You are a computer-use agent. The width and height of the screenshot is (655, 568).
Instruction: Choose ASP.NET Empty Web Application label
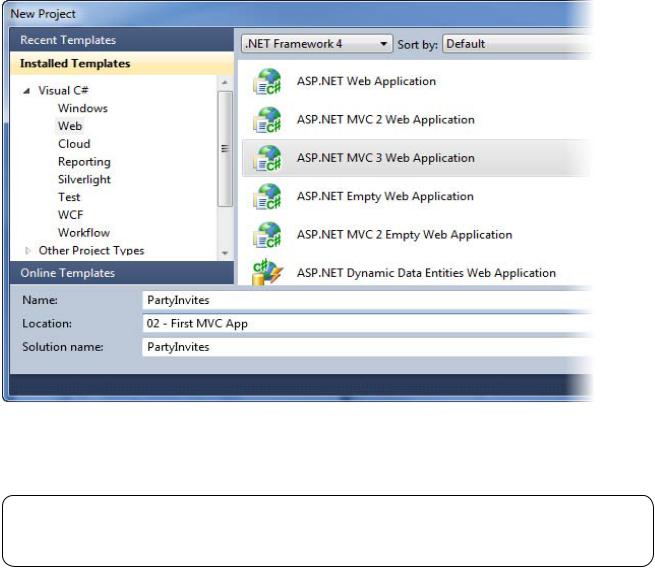pos(385,196)
